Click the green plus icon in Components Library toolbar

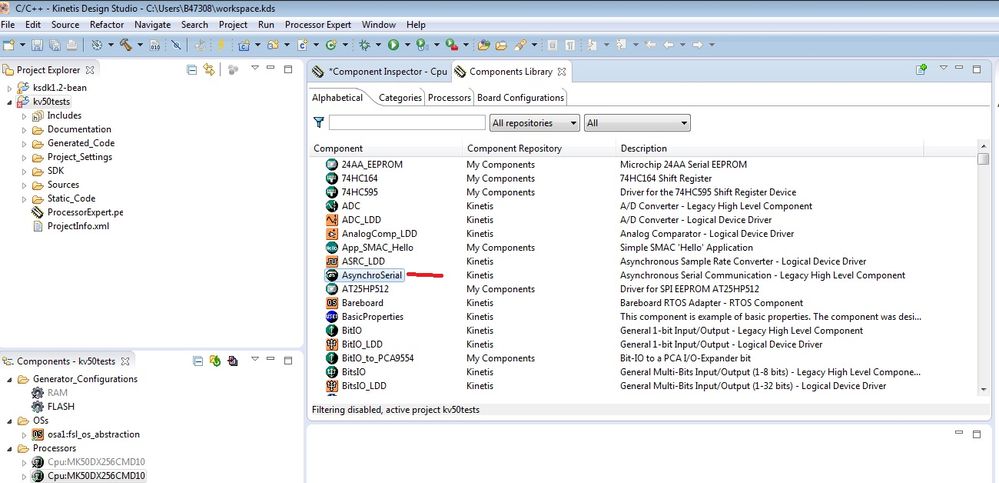click(x=921, y=69)
